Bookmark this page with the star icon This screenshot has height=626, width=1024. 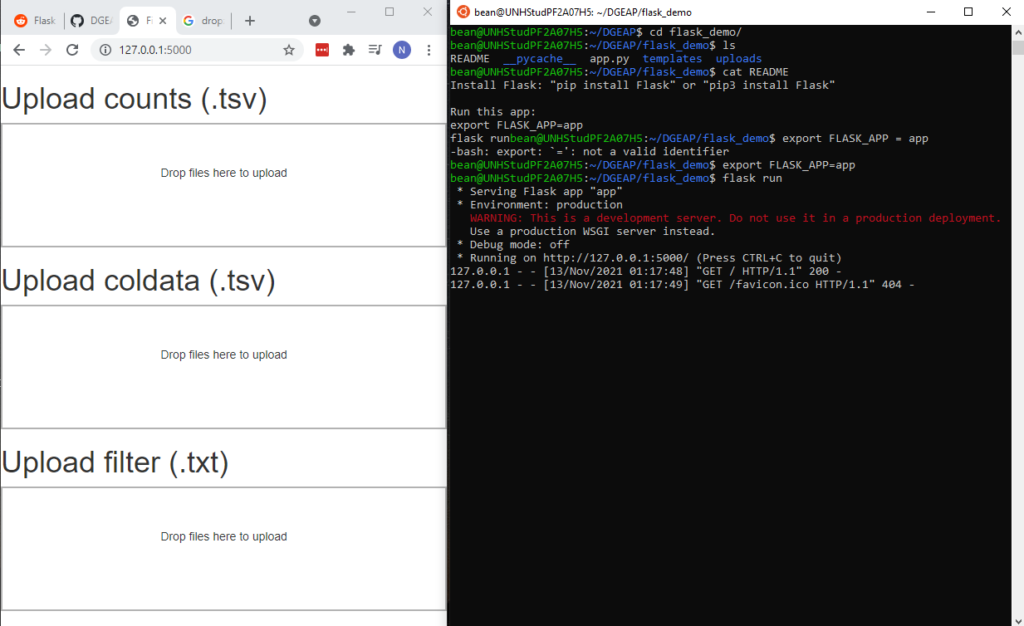[x=289, y=50]
